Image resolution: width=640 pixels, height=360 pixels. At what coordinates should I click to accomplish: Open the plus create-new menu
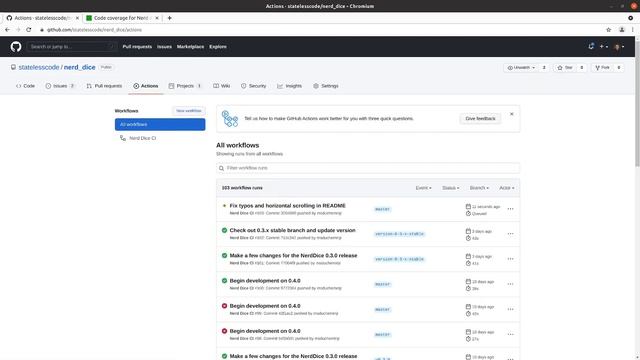[604, 47]
